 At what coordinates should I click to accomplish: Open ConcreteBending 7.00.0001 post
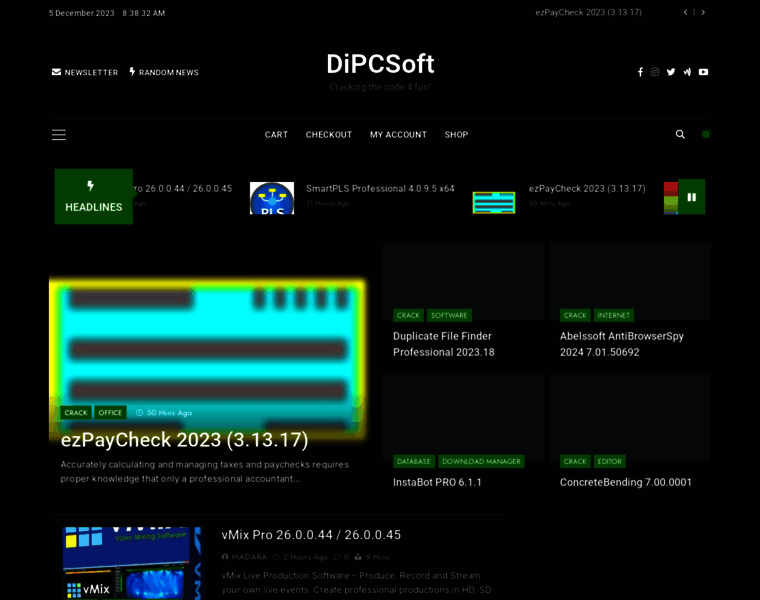click(626, 482)
